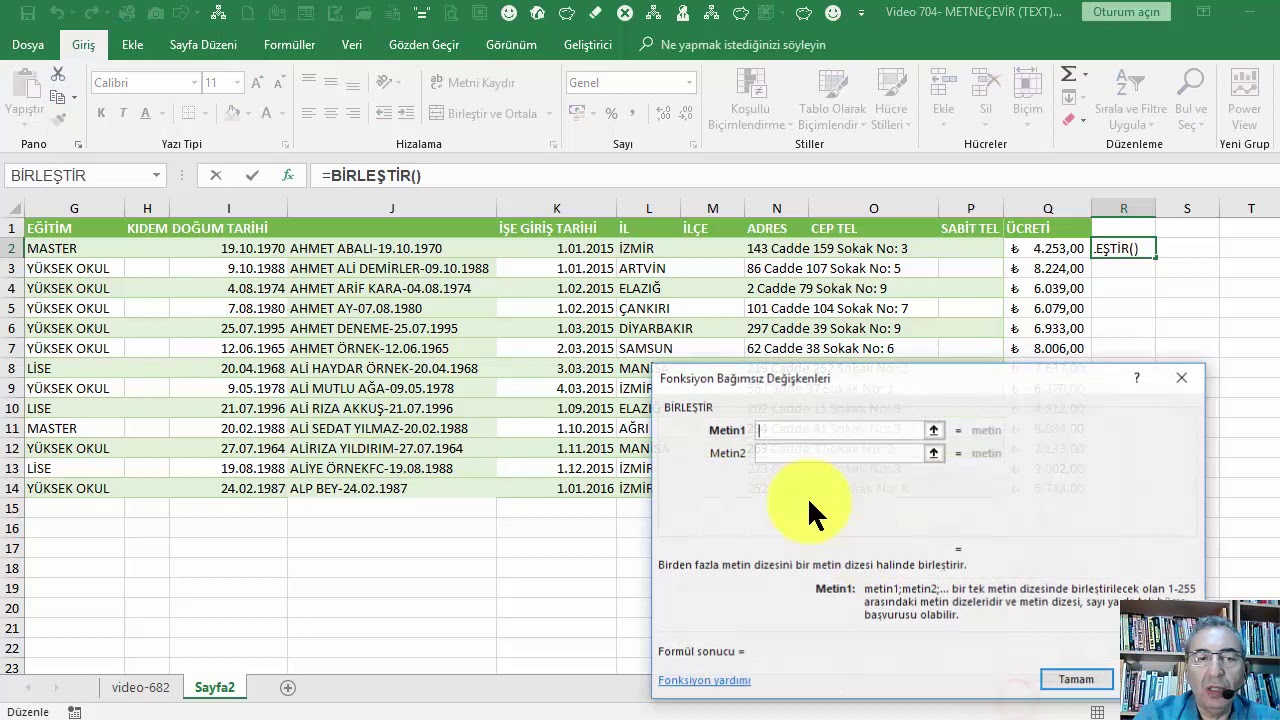This screenshot has width=1280, height=720.
Task: Click Metin2 range selector arrow button
Action: [x=933, y=453]
